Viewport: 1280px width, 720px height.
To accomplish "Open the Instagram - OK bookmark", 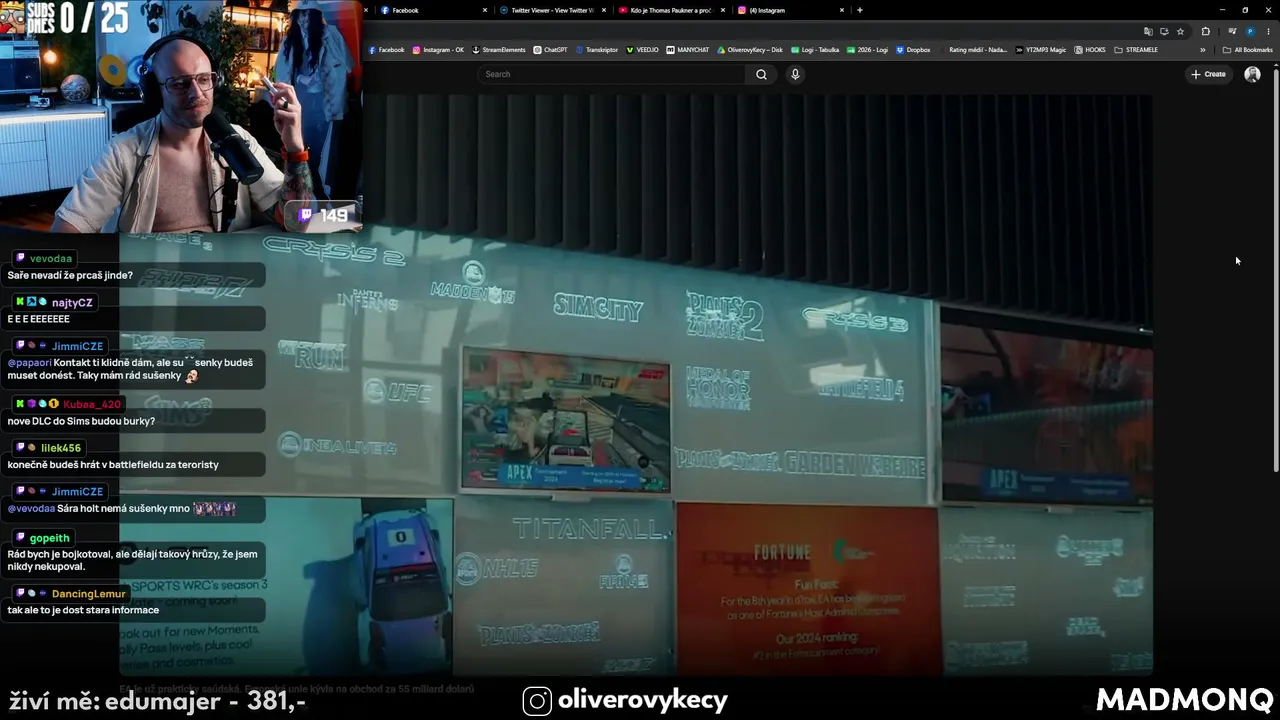I will pyautogui.click(x=439, y=50).
